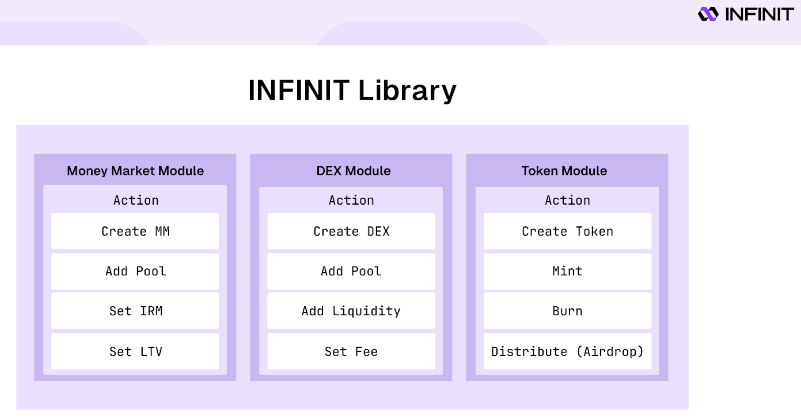Click Action label in Money Market Module
This screenshot has width=801, height=419.
[136, 200]
